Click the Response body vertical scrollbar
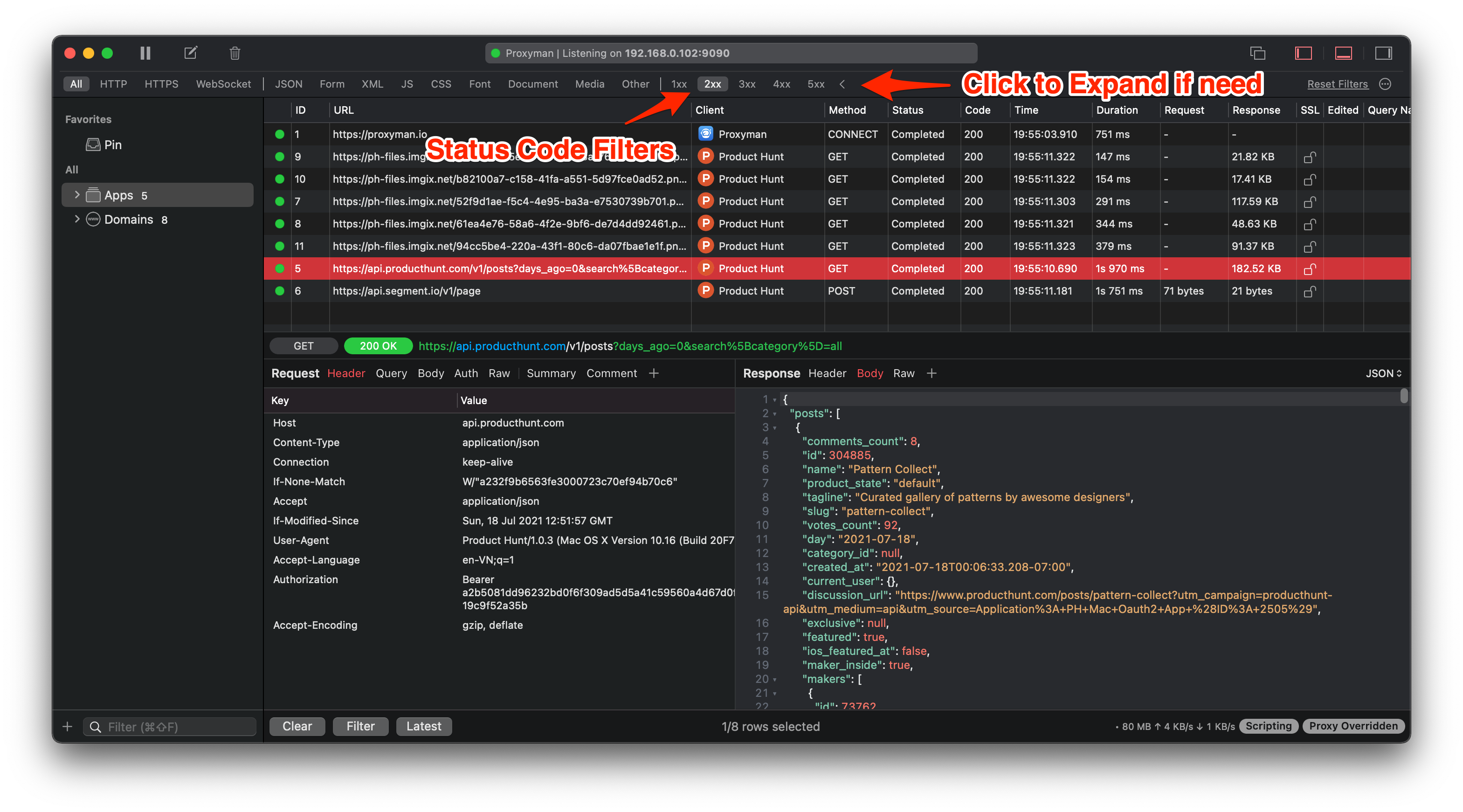The height and width of the screenshot is (812, 1463). (x=1403, y=395)
